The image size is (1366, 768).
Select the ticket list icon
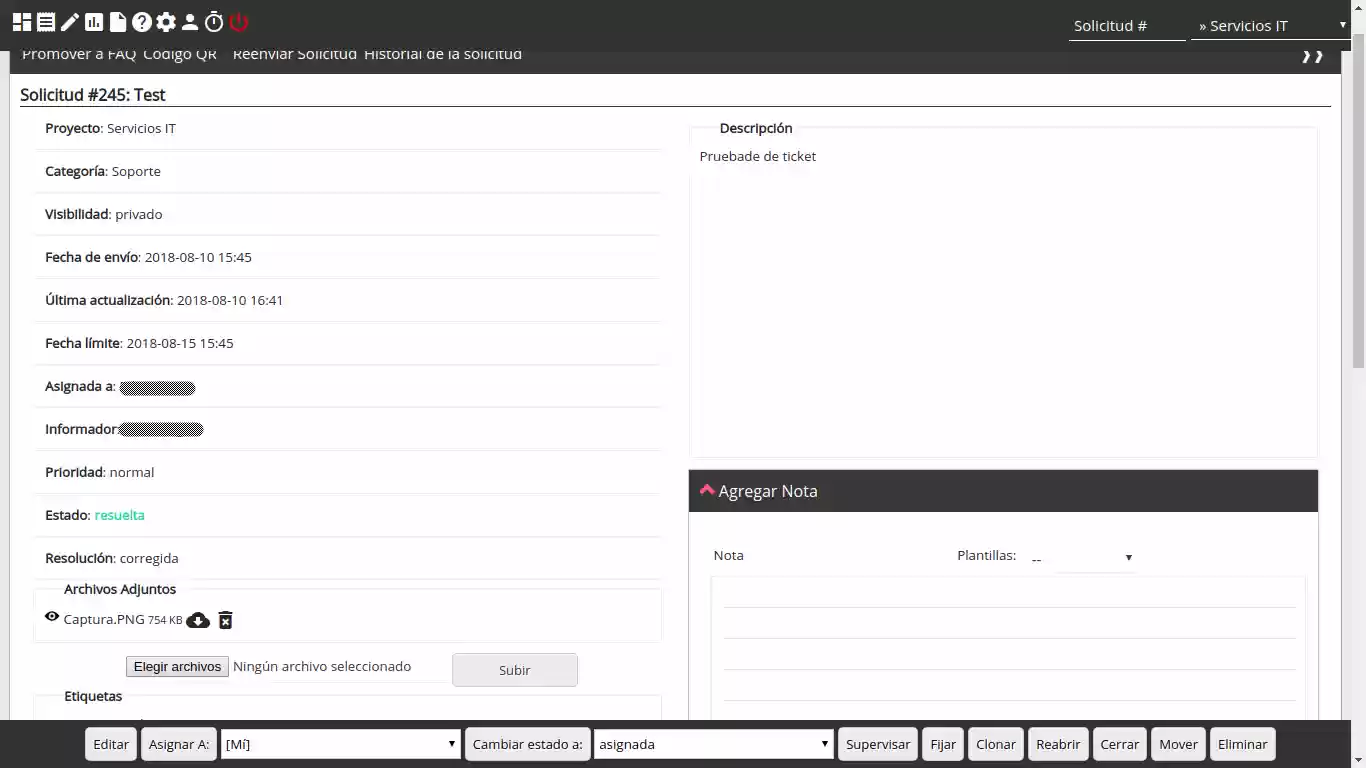click(x=46, y=20)
